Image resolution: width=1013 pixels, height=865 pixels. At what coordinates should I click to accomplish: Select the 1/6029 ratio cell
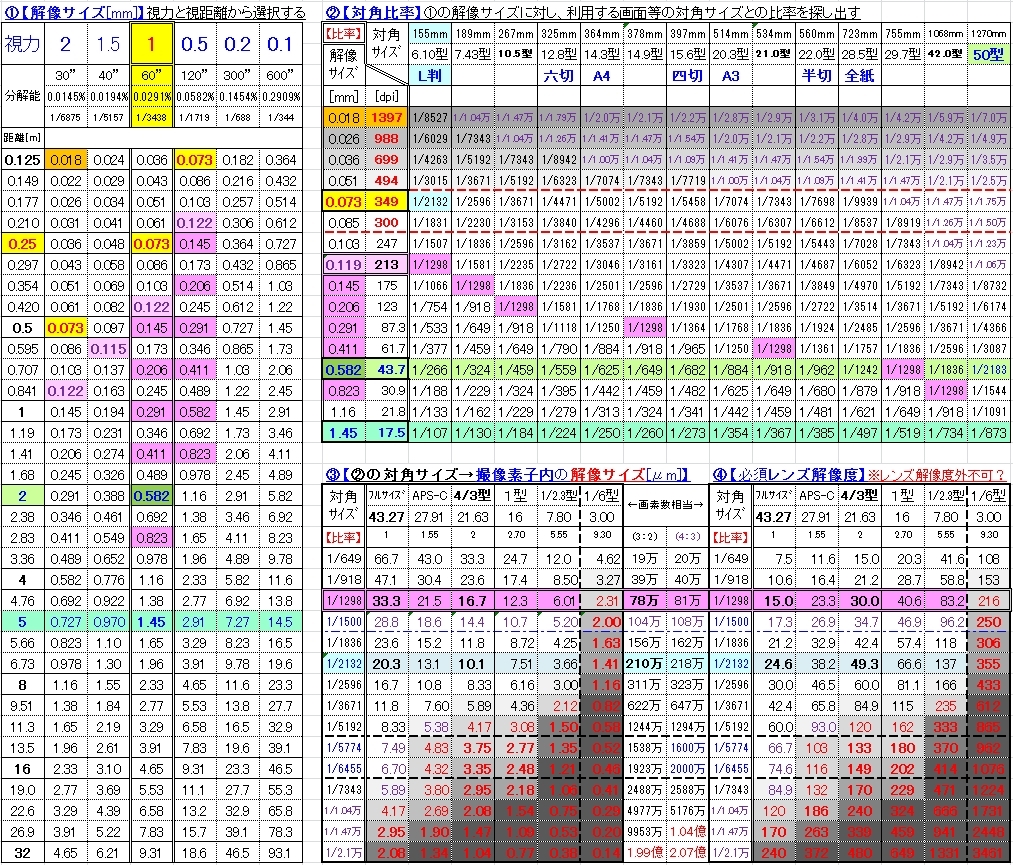[430, 138]
